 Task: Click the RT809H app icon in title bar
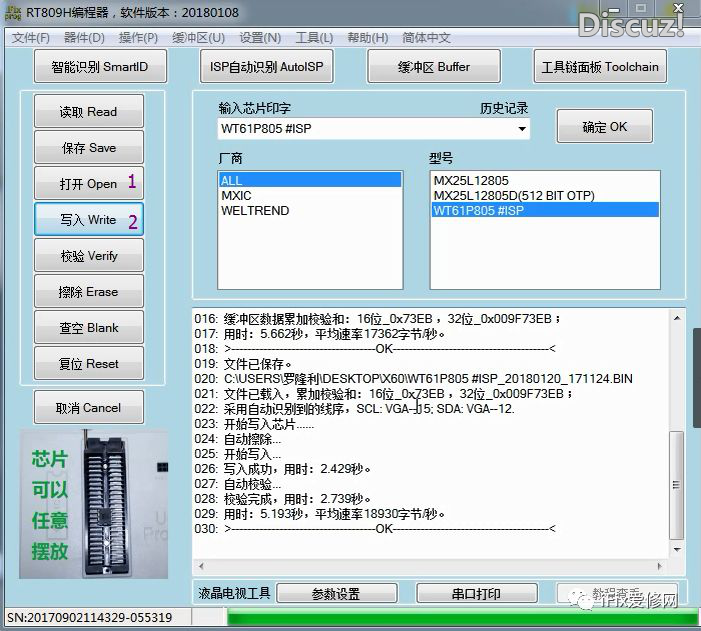[x=12, y=13]
